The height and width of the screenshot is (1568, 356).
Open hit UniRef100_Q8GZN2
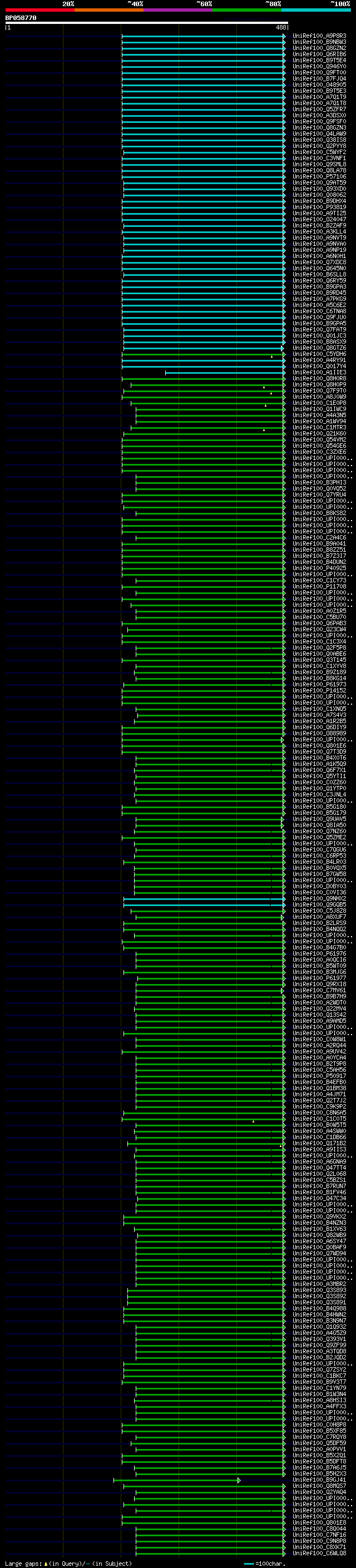pyautogui.click(x=319, y=48)
